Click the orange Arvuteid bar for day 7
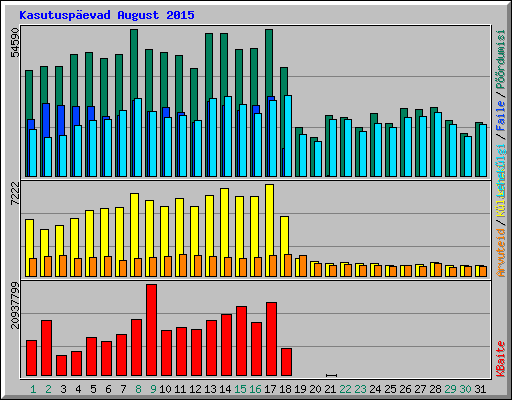 pos(123,268)
